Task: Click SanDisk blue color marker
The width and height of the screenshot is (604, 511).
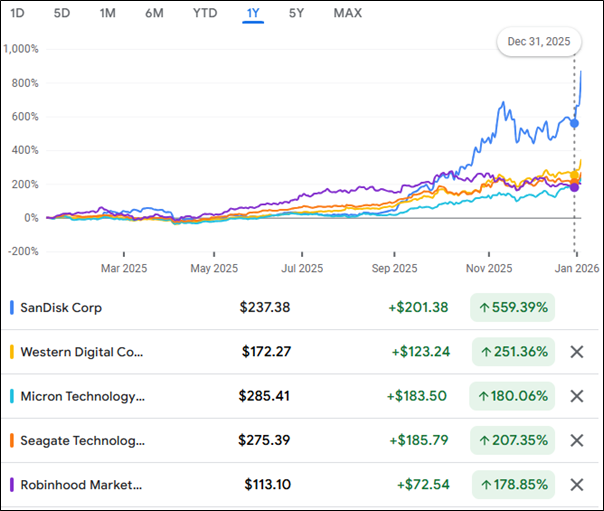Action: (x=11, y=308)
